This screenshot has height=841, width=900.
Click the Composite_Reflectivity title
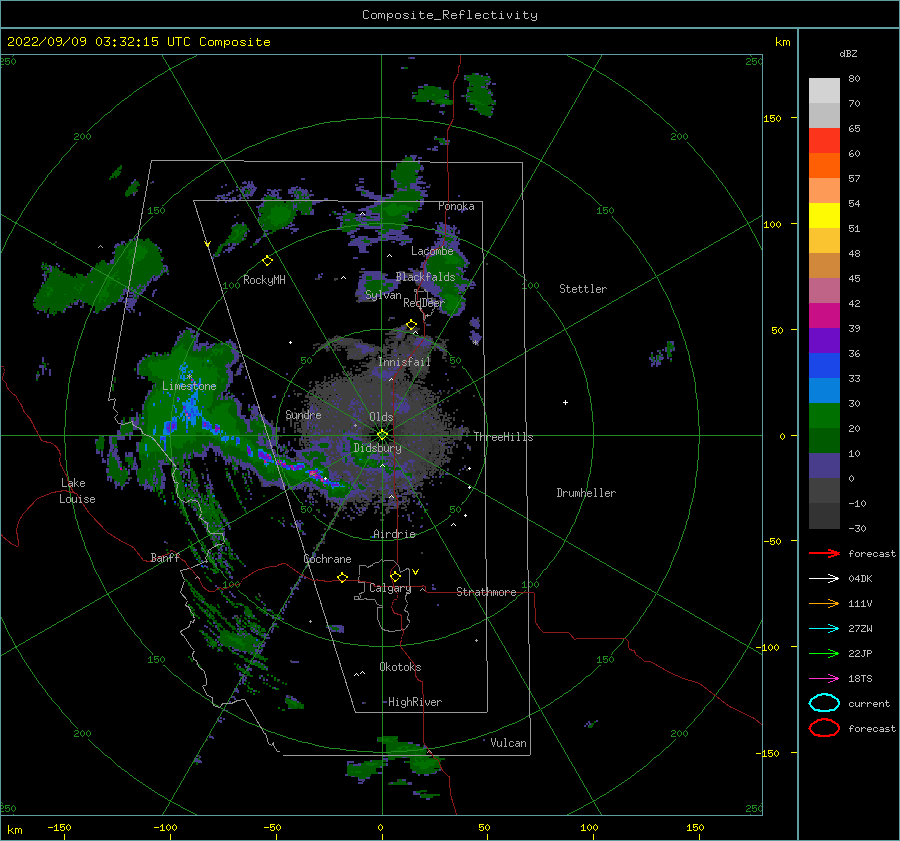450,15
